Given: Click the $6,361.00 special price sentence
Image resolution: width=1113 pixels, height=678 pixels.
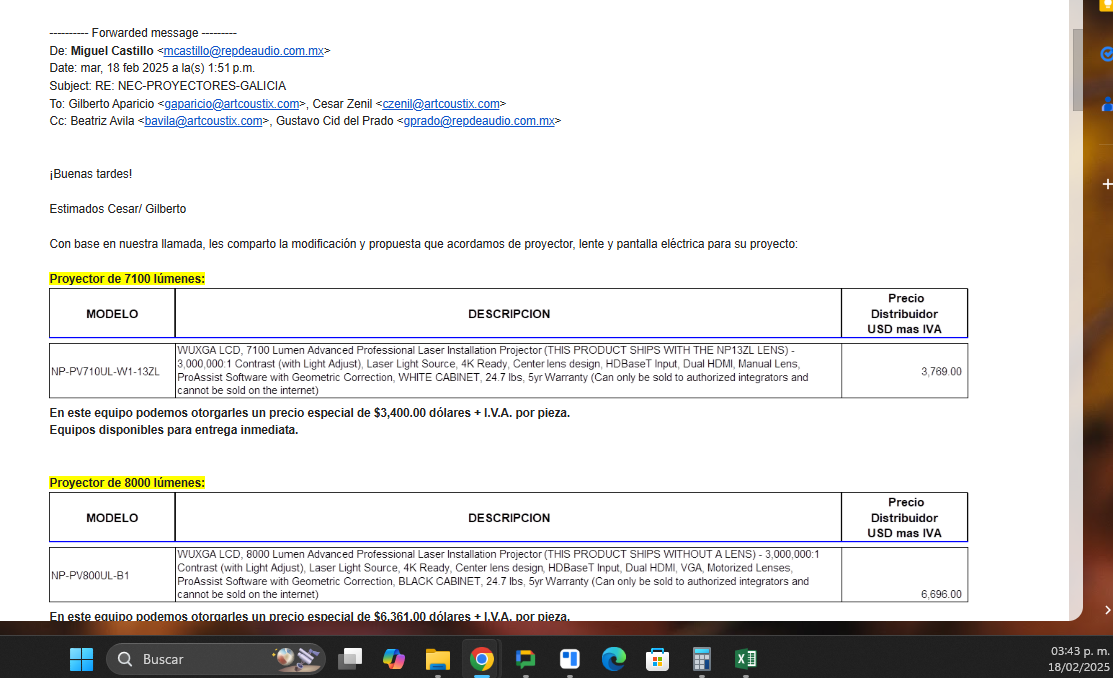Looking at the screenshot, I should click(309, 616).
